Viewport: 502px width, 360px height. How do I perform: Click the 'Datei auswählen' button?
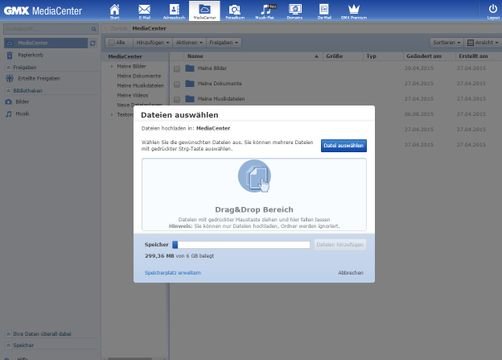[x=344, y=146]
